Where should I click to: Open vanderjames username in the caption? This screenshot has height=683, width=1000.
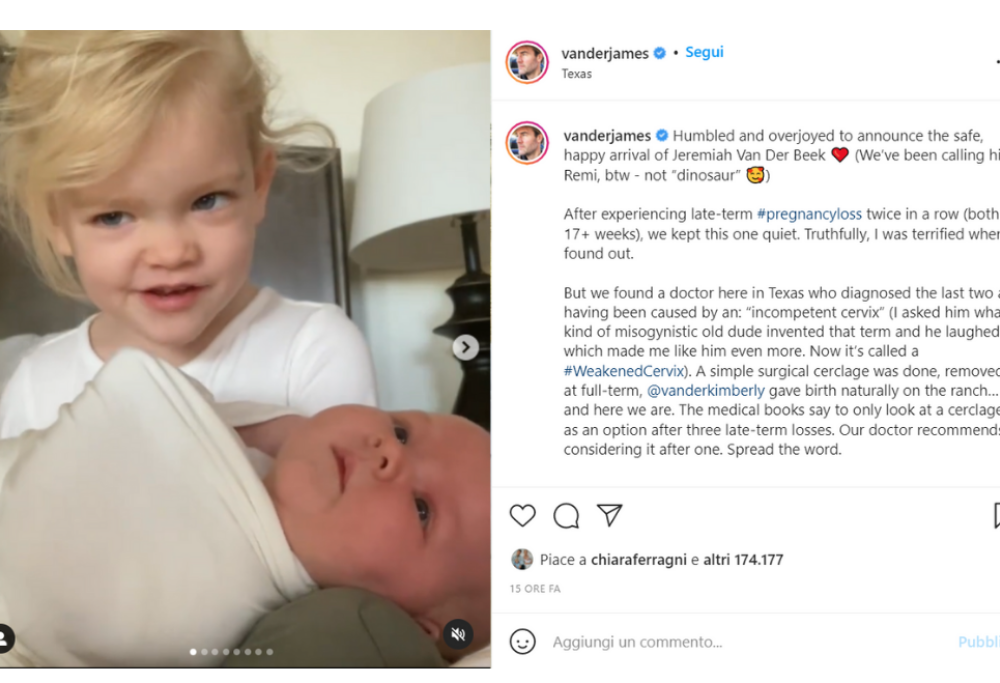tap(607, 136)
